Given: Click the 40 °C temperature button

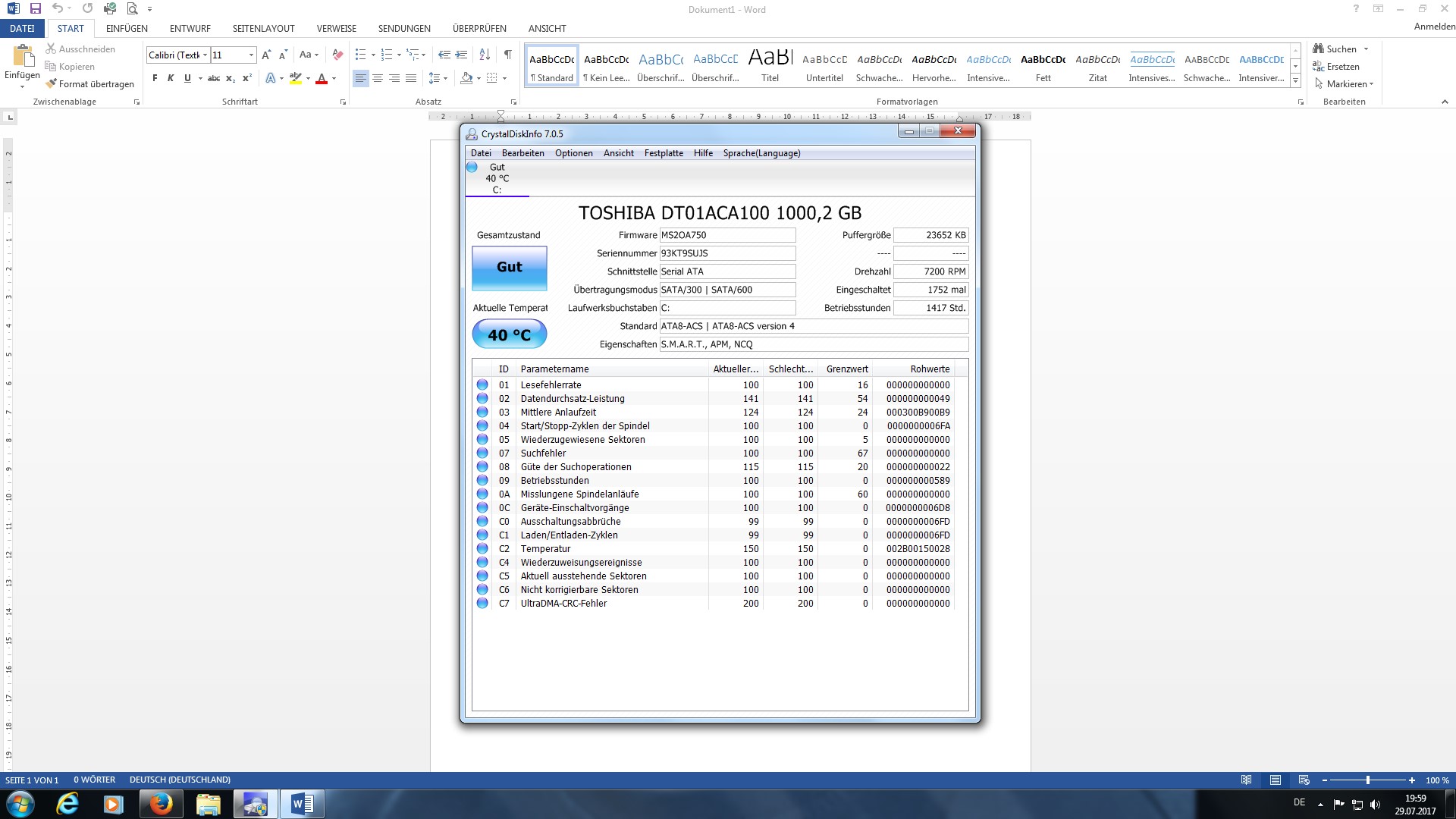Looking at the screenshot, I should click(510, 334).
